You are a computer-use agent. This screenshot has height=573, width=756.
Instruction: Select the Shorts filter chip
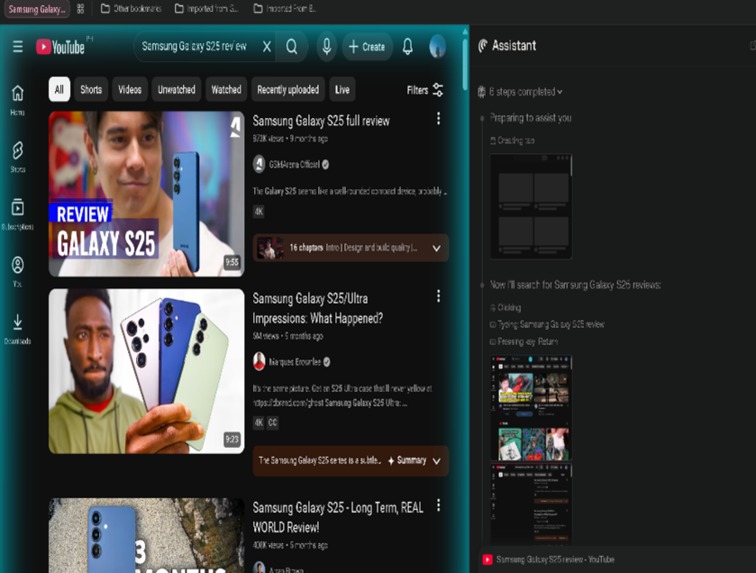pyautogui.click(x=91, y=89)
